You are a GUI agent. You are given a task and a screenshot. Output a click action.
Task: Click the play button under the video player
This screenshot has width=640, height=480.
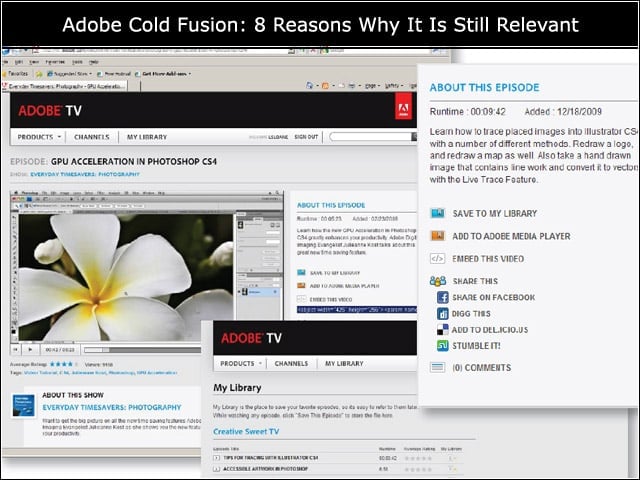coord(30,349)
